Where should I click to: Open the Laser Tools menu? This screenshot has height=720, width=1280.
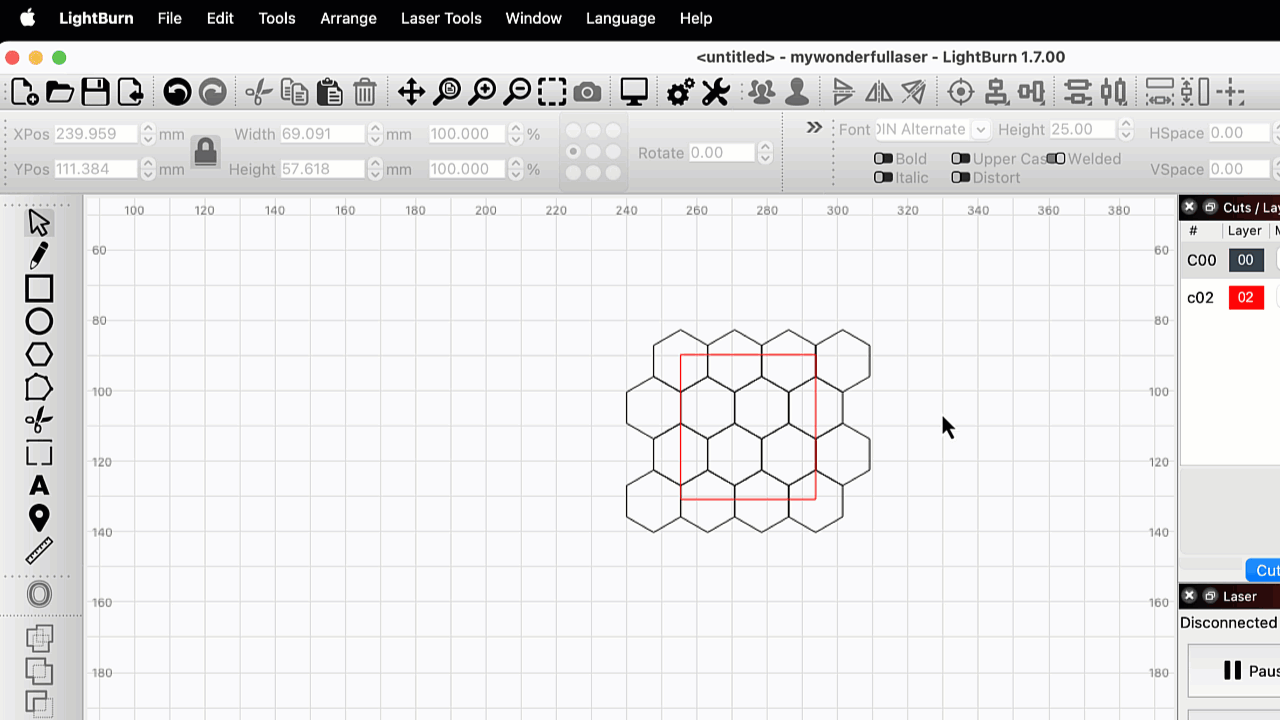tap(441, 18)
